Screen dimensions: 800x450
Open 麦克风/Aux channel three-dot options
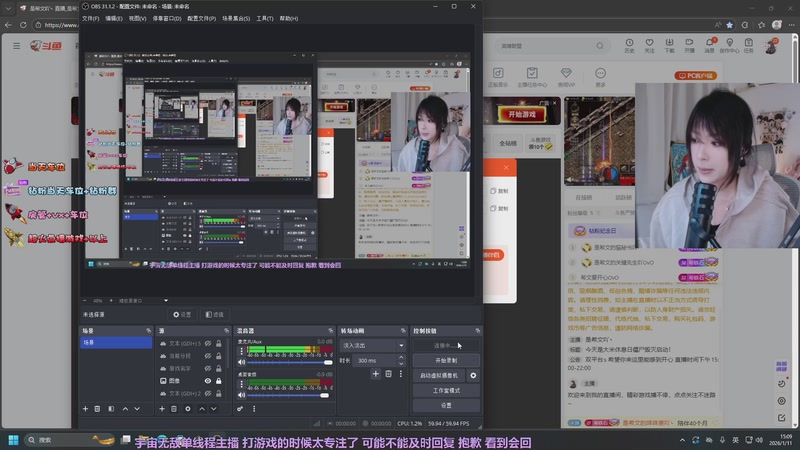click(241, 351)
